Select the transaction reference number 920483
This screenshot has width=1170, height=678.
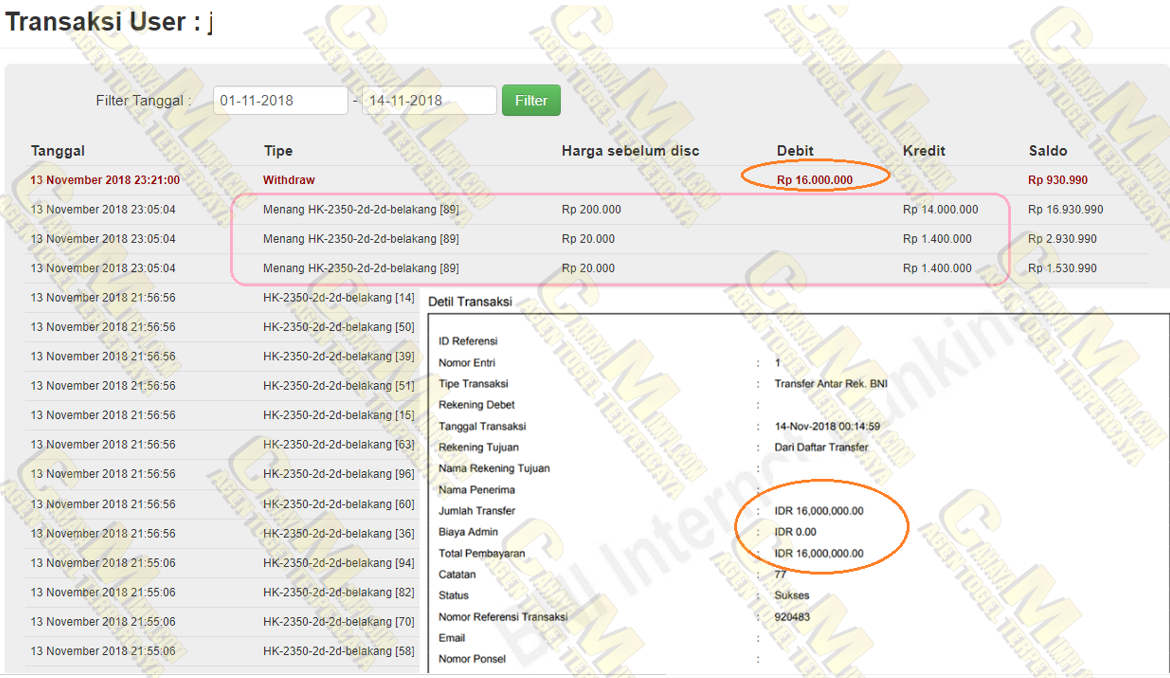coord(794,617)
